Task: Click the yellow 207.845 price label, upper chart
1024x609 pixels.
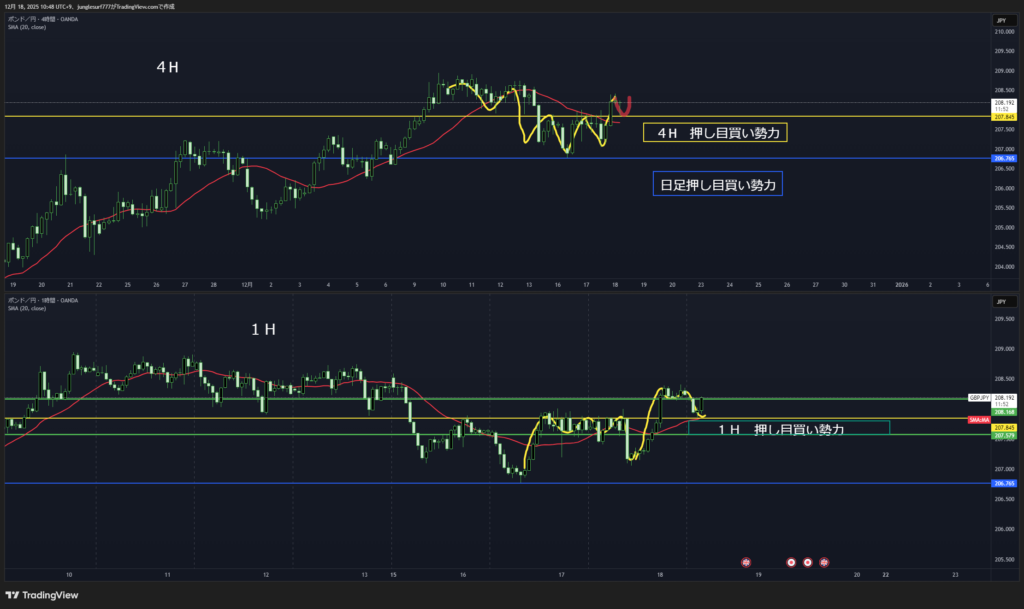Action: pyautogui.click(x=1005, y=117)
